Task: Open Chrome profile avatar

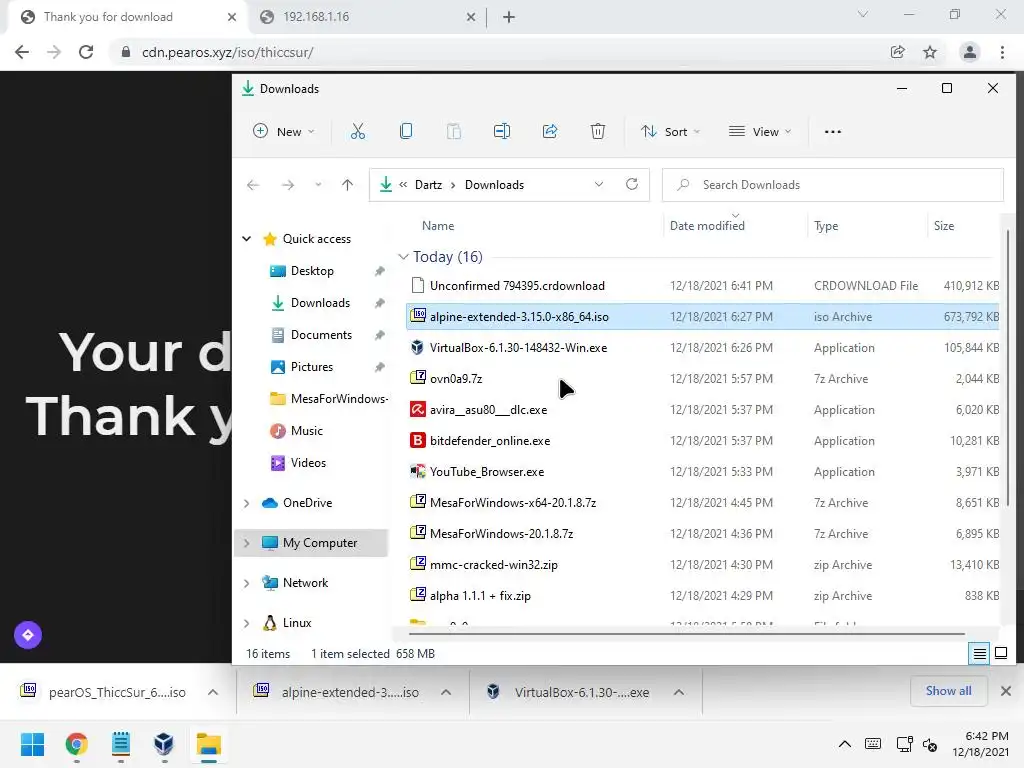Action: click(x=969, y=52)
